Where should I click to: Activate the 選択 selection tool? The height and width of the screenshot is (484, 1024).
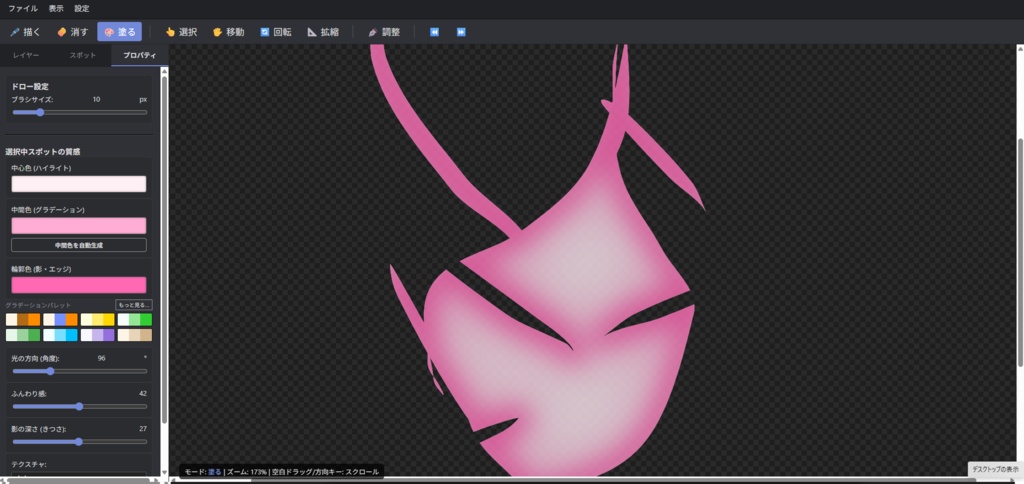[181, 32]
